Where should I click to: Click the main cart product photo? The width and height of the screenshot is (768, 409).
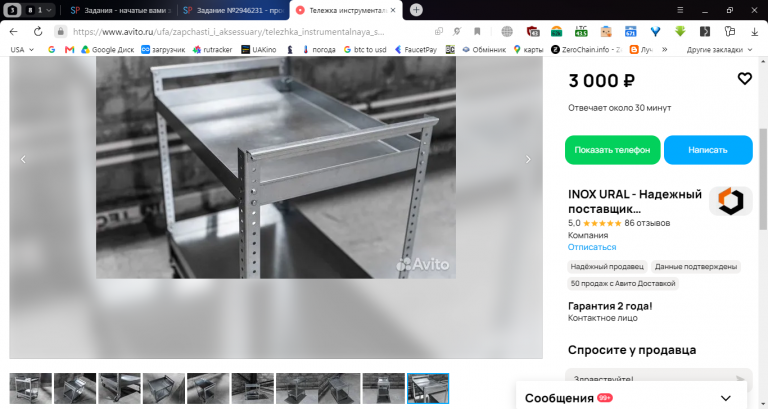276,168
